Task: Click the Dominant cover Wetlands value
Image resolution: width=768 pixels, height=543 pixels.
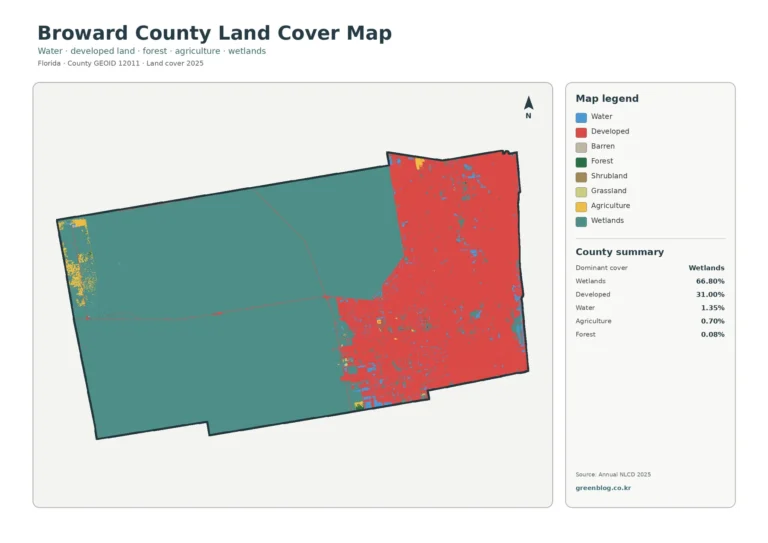Action: [x=706, y=268]
